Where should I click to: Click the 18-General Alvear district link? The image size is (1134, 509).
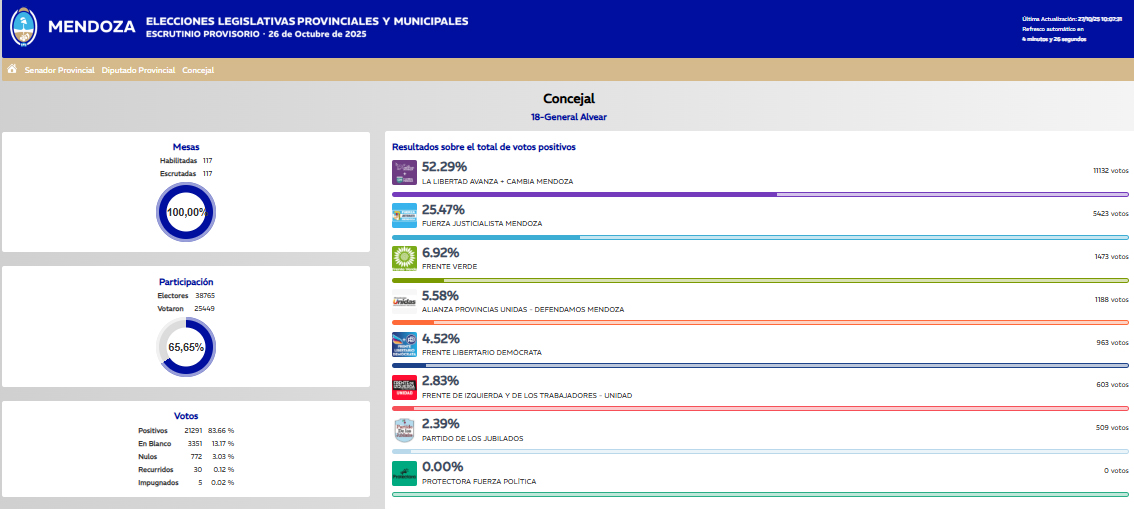pos(568,117)
